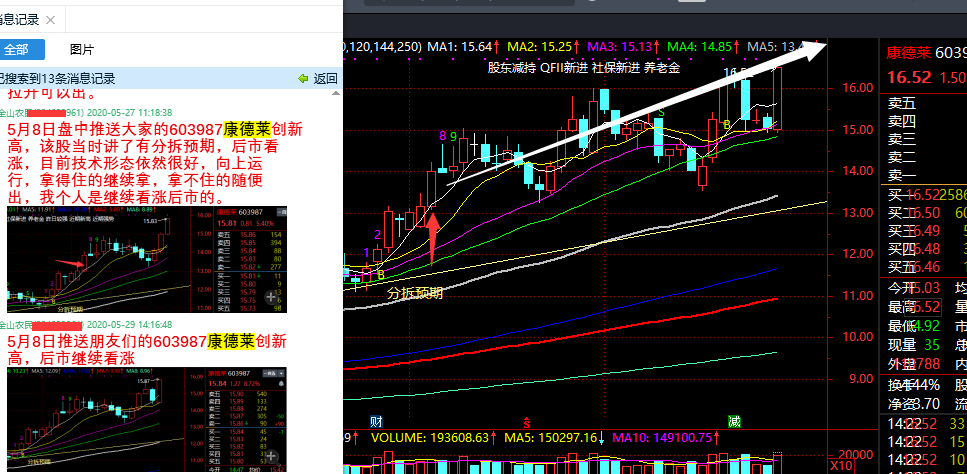Click the green 9 count marker

(453, 135)
